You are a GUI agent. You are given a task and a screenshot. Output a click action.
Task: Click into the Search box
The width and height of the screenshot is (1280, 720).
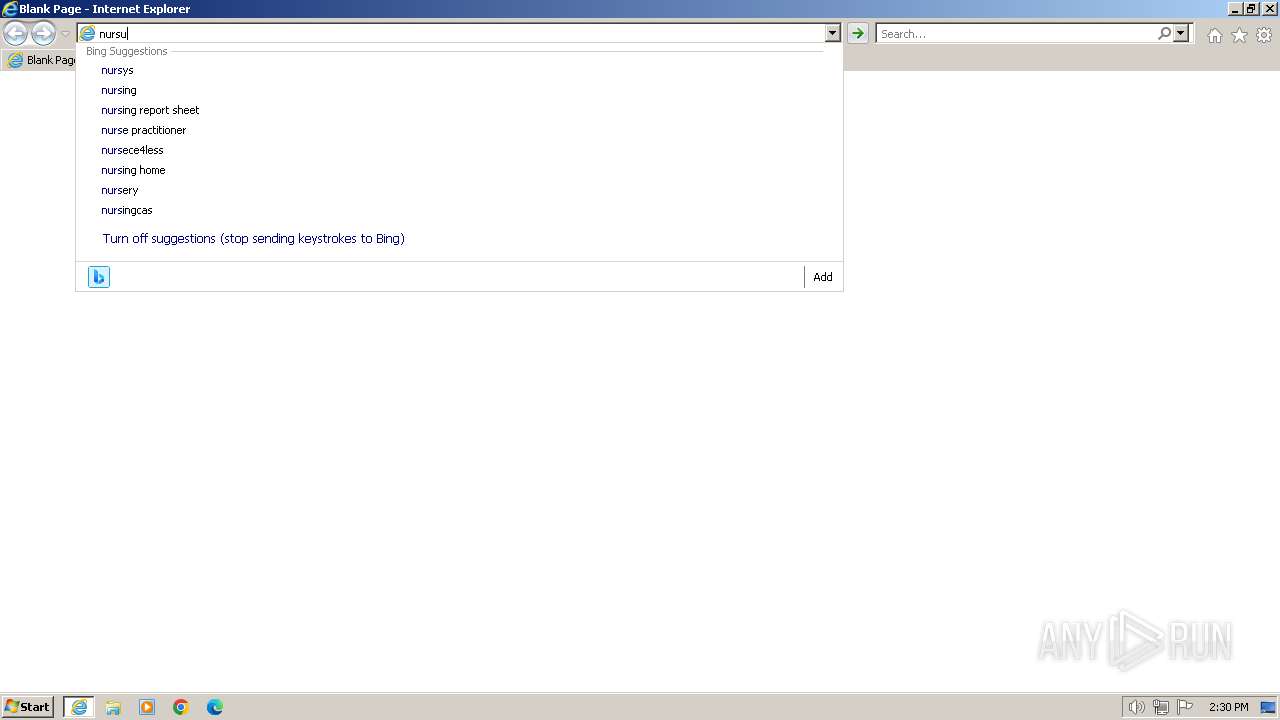1015,34
